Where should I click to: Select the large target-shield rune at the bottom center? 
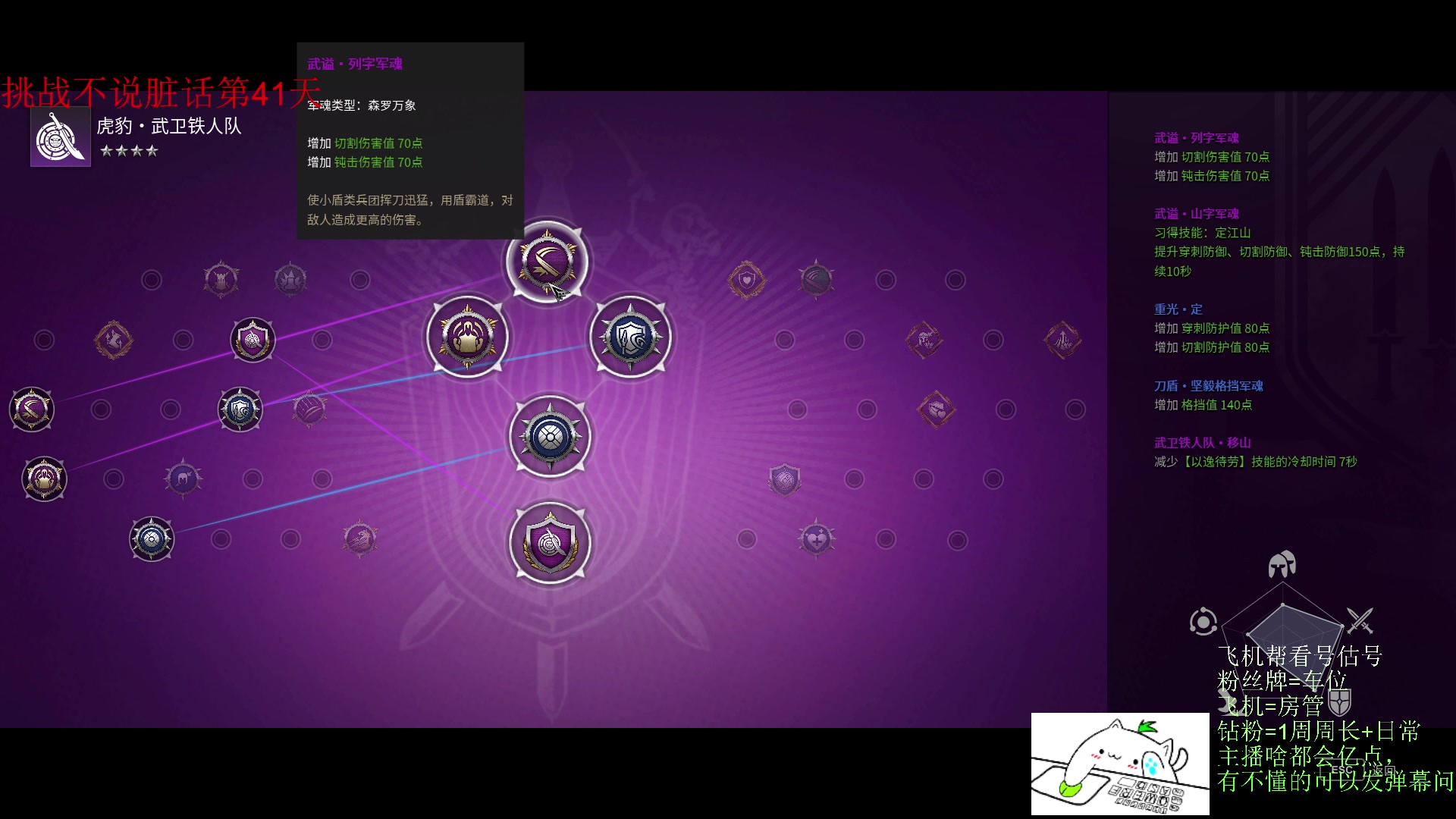click(550, 543)
